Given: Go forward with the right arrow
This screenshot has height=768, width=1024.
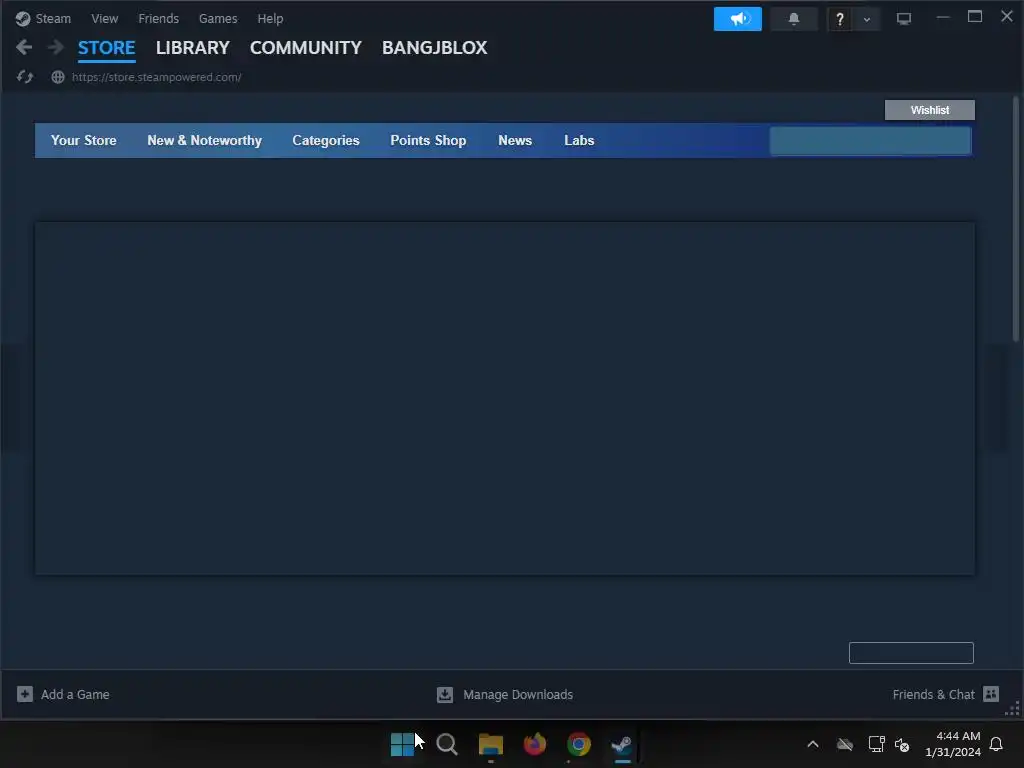Looking at the screenshot, I should click(x=56, y=47).
